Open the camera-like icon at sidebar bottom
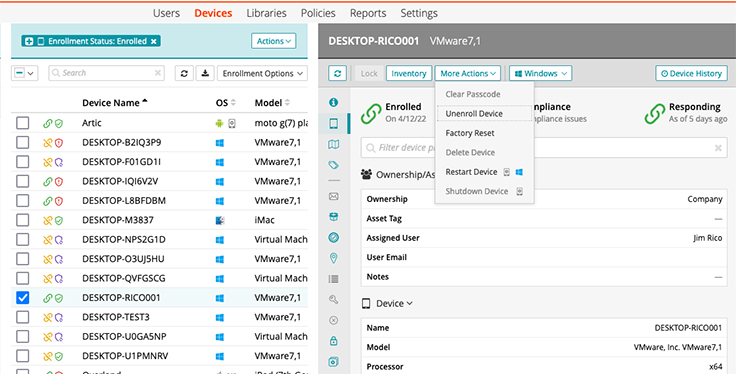Viewport: 736px width, 374px height. 334,361
